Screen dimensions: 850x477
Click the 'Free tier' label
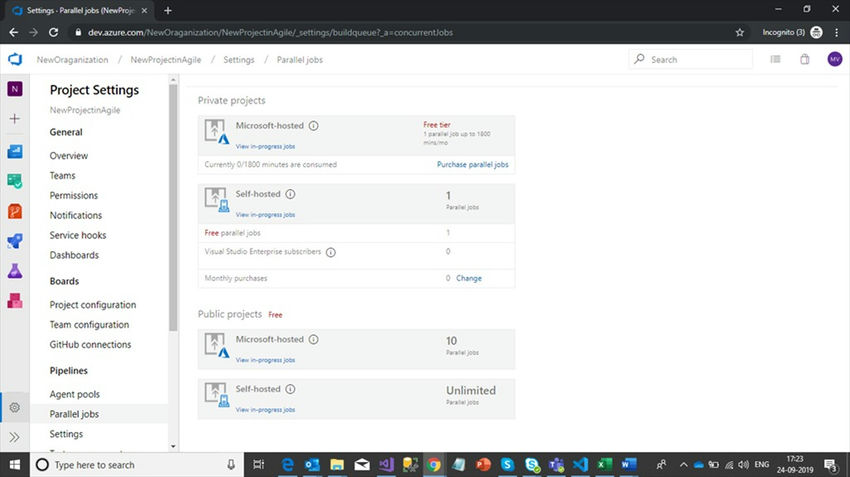coord(437,125)
